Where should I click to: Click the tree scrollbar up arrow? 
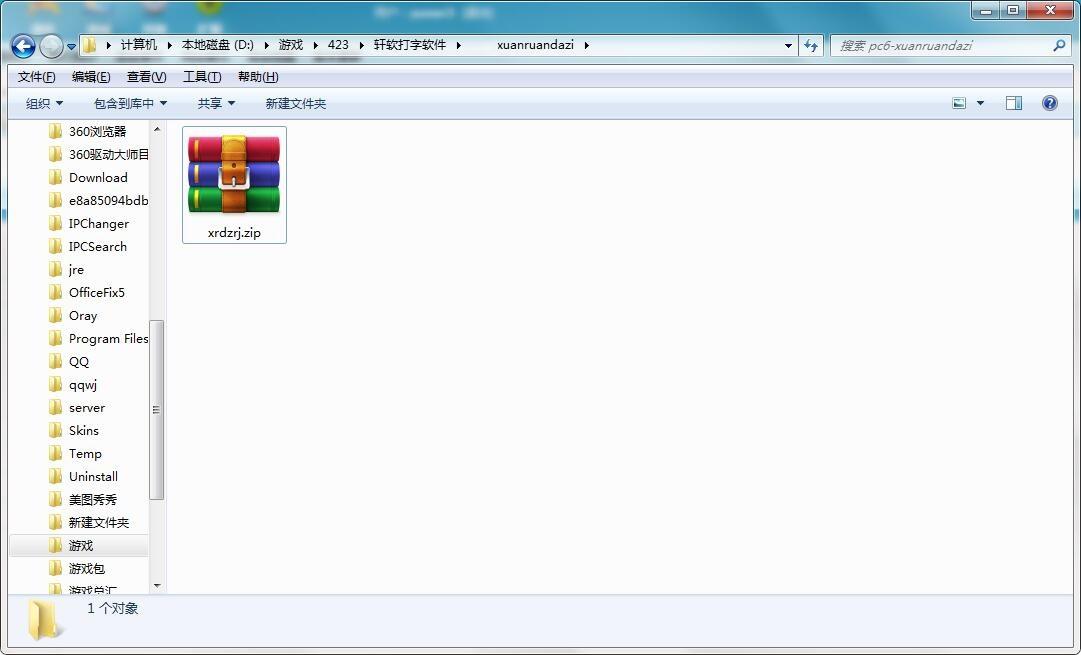coord(156,129)
